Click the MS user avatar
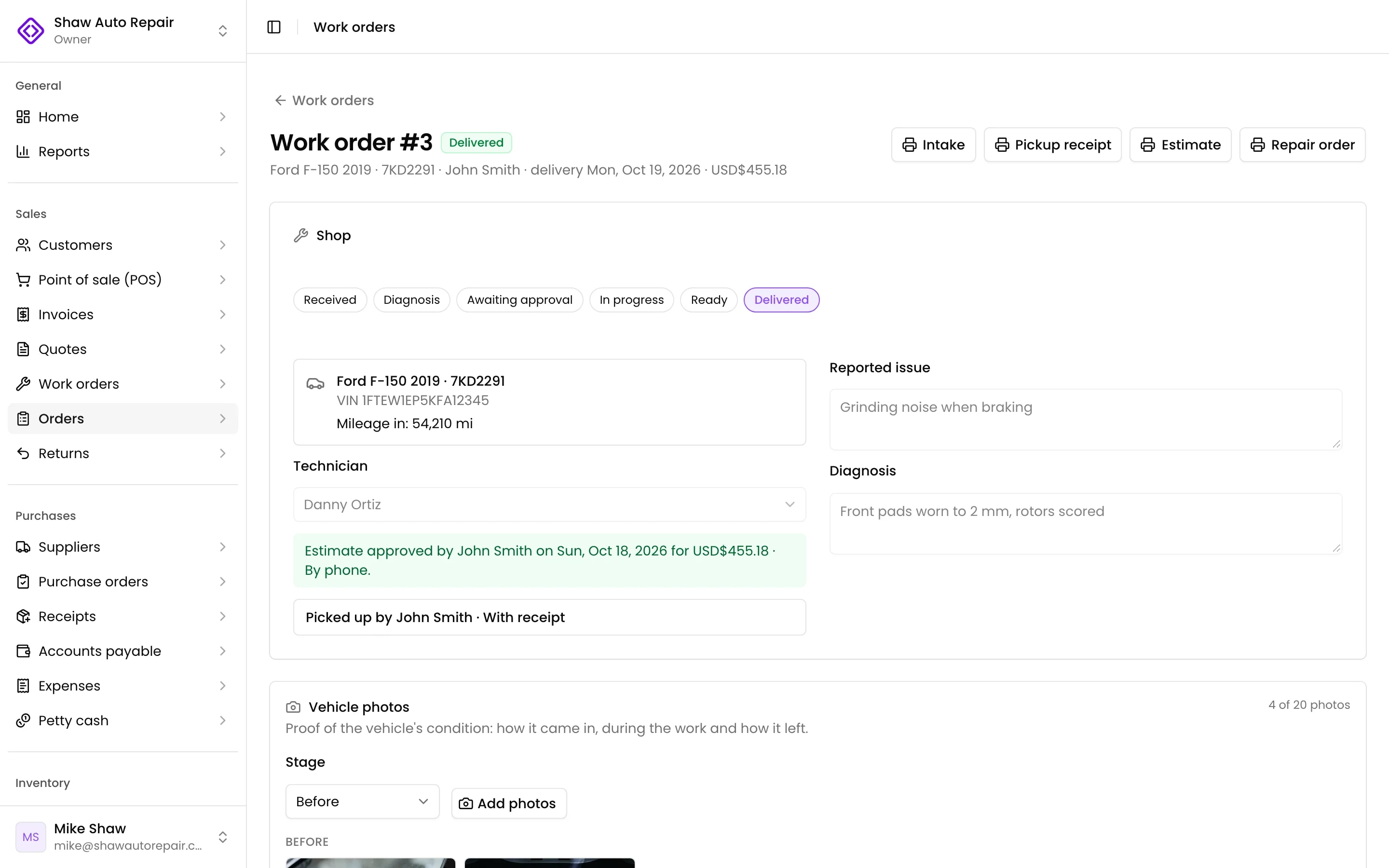Image resolution: width=1389 pixels, height=868 pixels. click(x=30, y=837)
